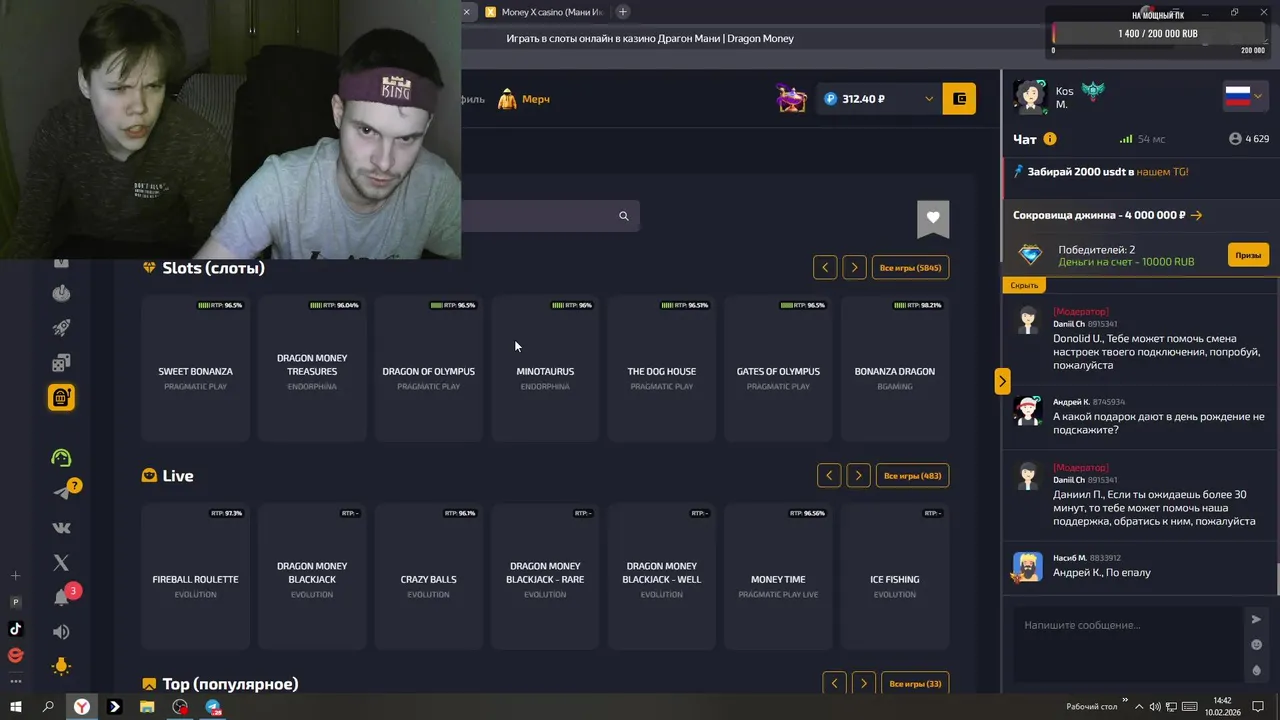Viewport: 1280px width, 720px height.
Task: Open Сокровища джинна arrow link
Action: (1196, 215)
